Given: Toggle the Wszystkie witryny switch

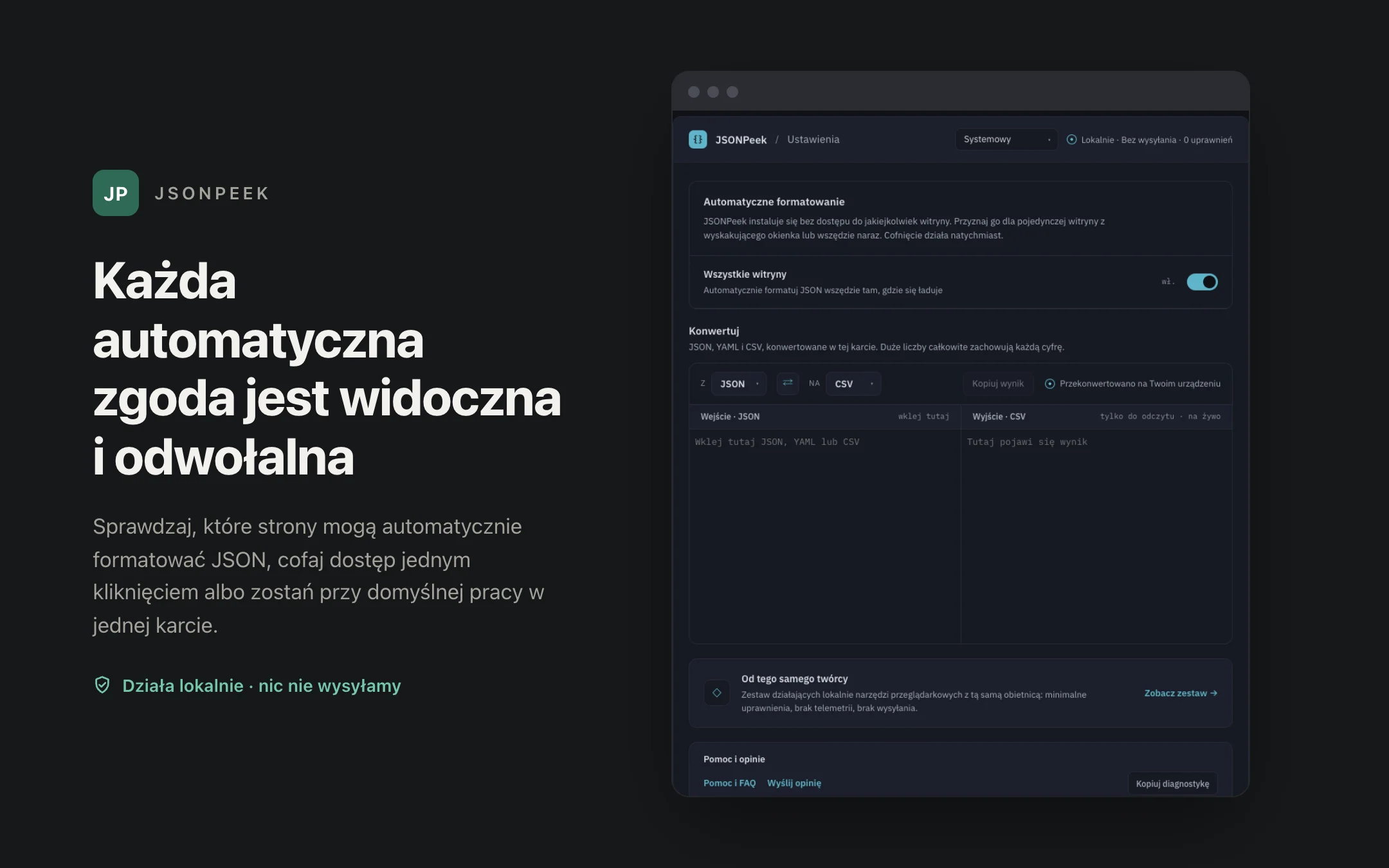Looking at the screenshot, I should tap(1202, 282).
